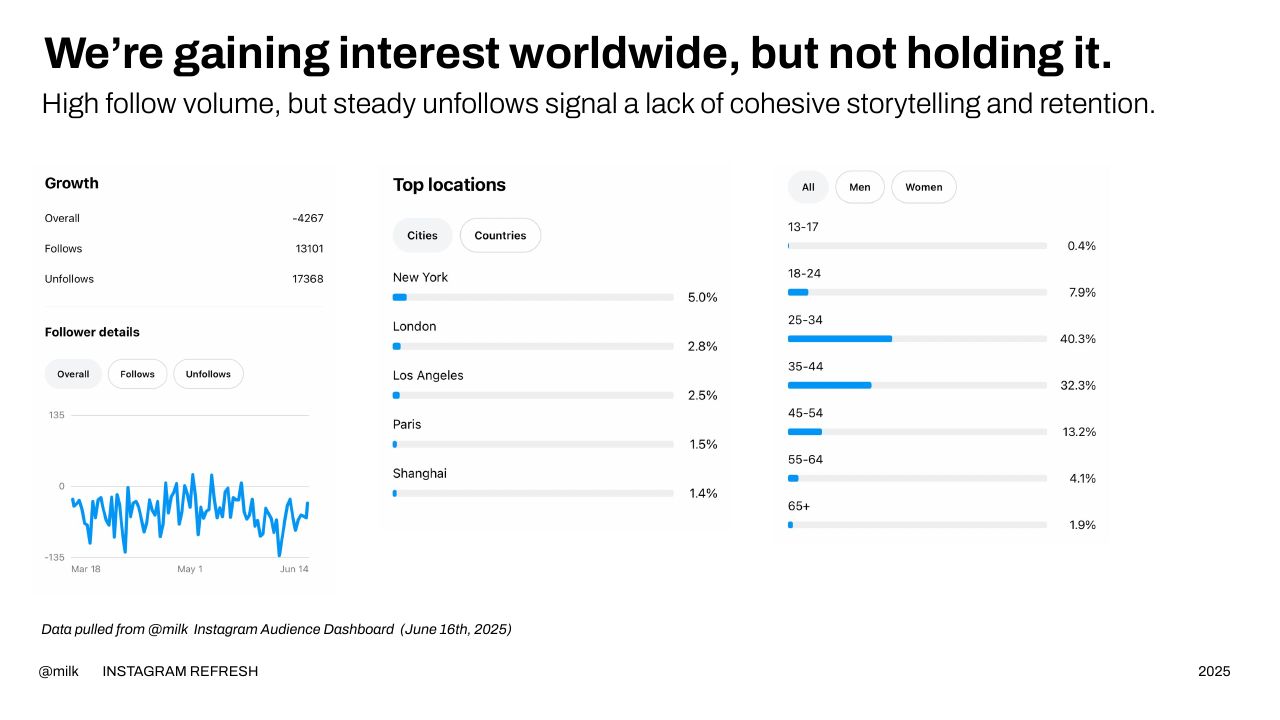Viewport: 1280px width, 720px height.
Task: Select the All gender filter
Action: click(x=808, y=187)
